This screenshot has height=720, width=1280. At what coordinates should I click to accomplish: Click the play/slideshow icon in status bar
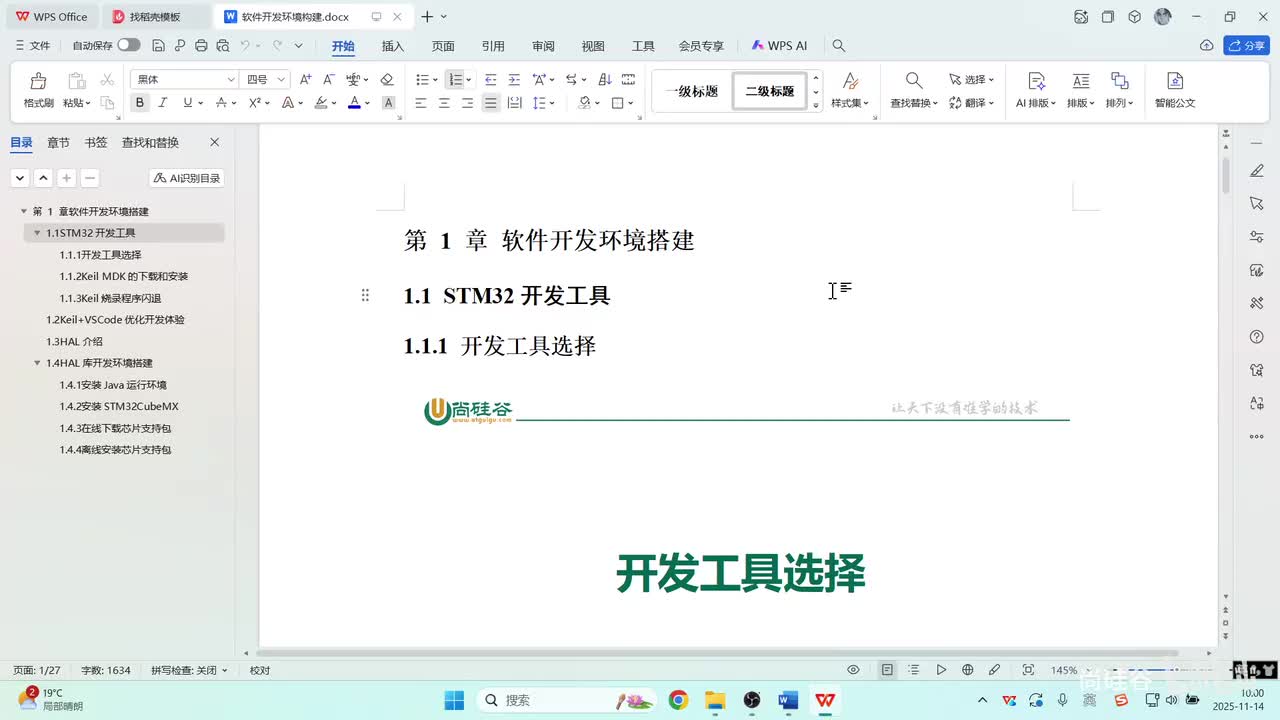point(941,670)
